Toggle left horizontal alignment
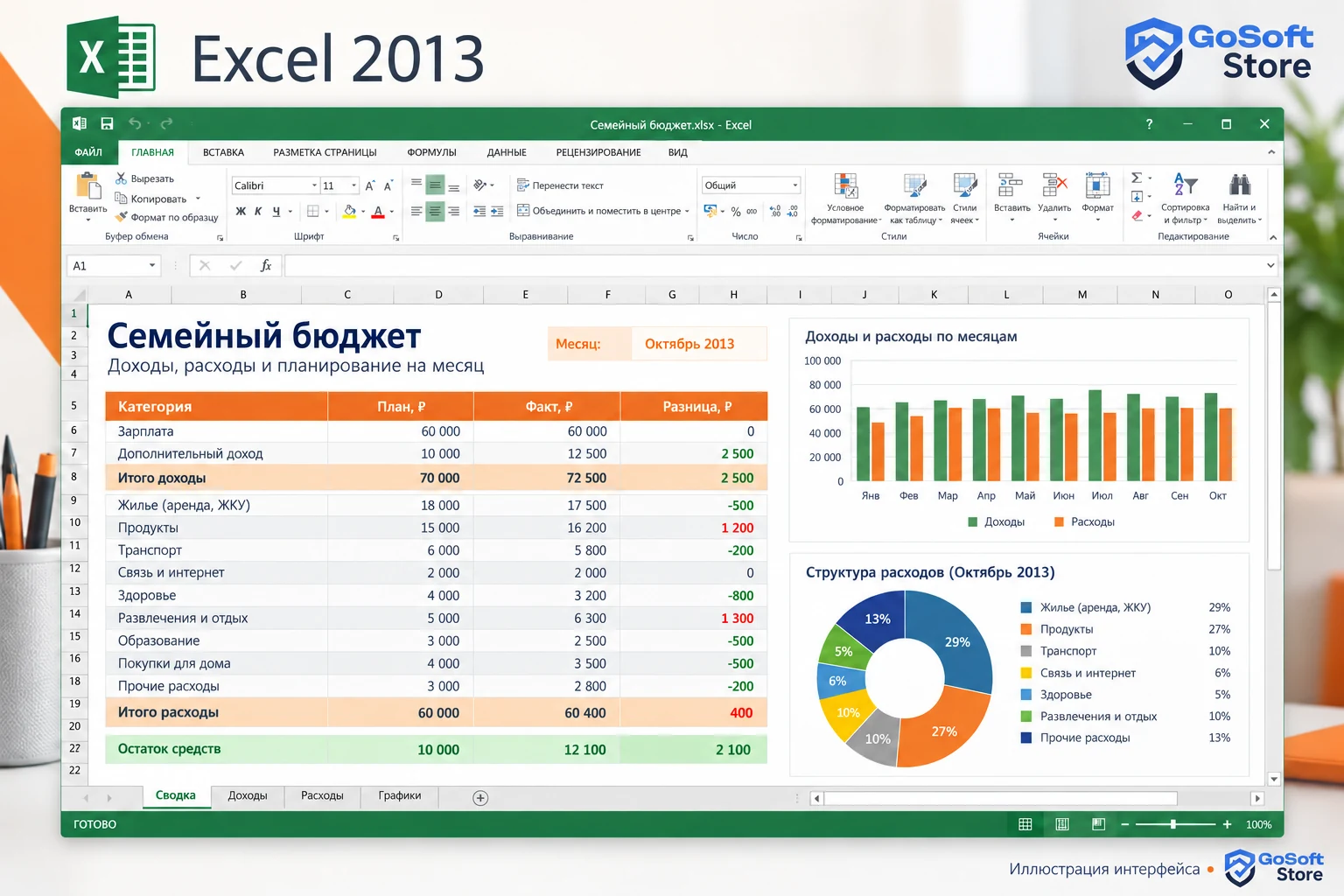The height and width of the screenshot is (896, 1344). 416,211
